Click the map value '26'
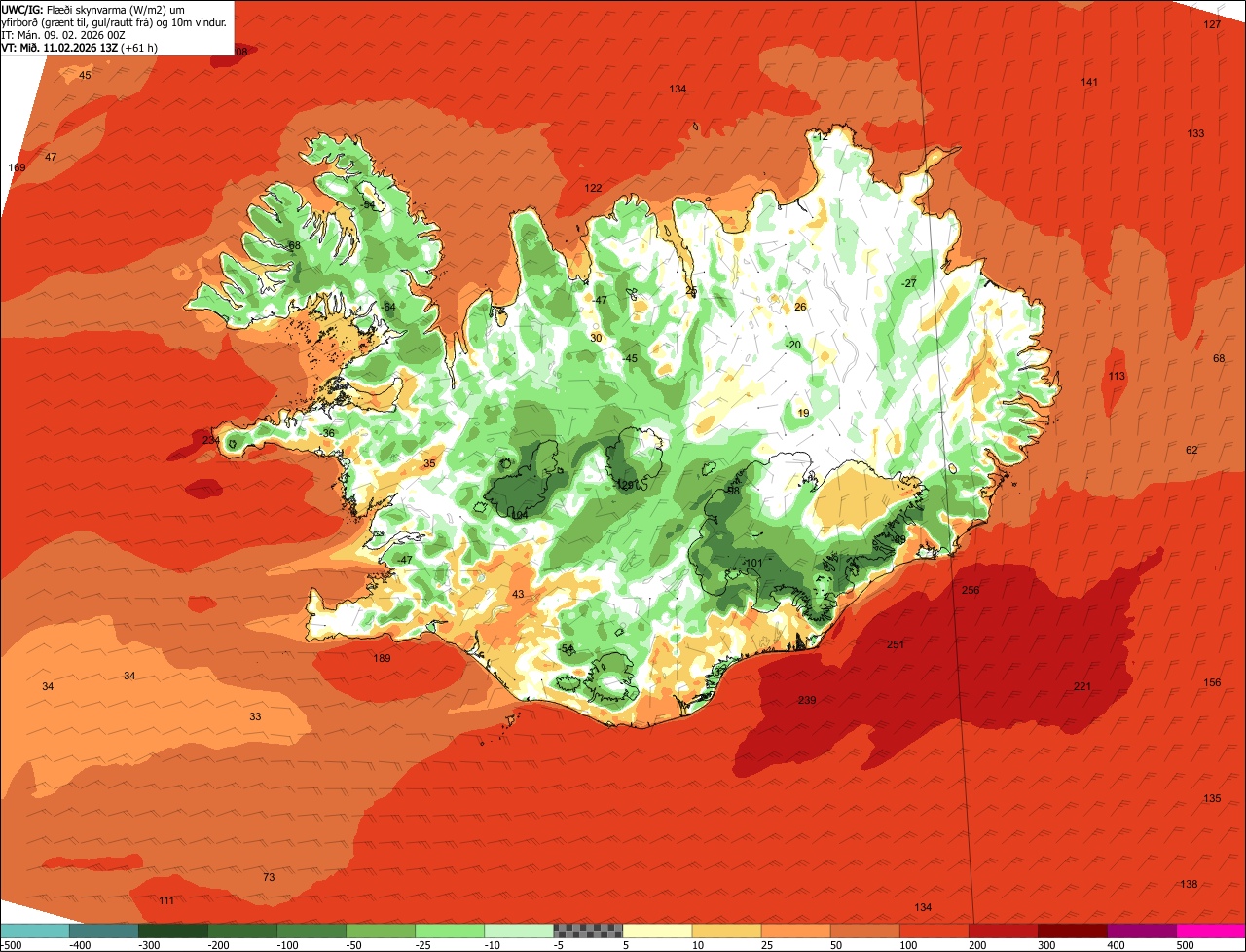This screenshot has width=1246, height=952. click(801, 307)
